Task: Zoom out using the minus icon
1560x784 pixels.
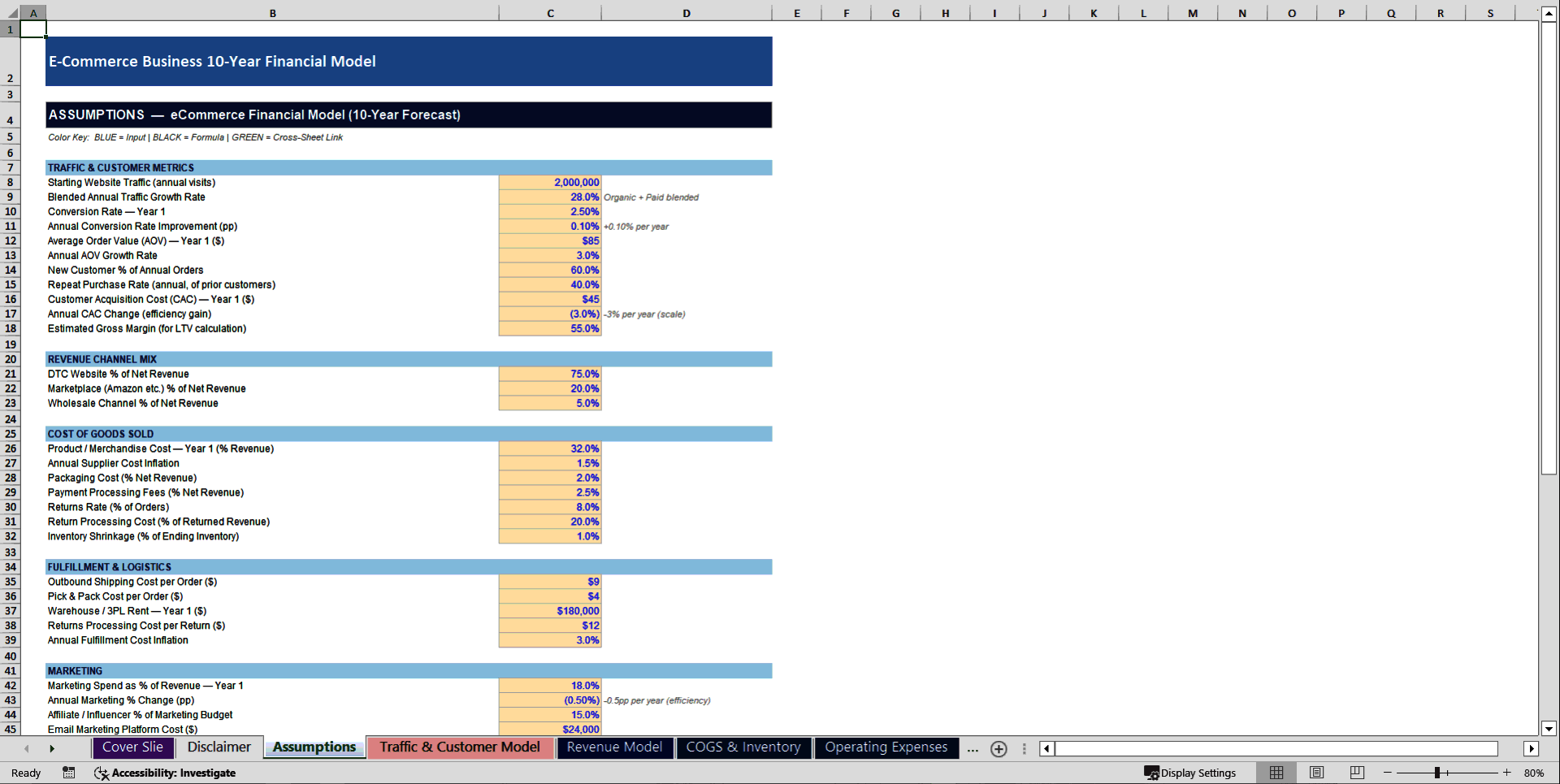Action: (1387, 773)
